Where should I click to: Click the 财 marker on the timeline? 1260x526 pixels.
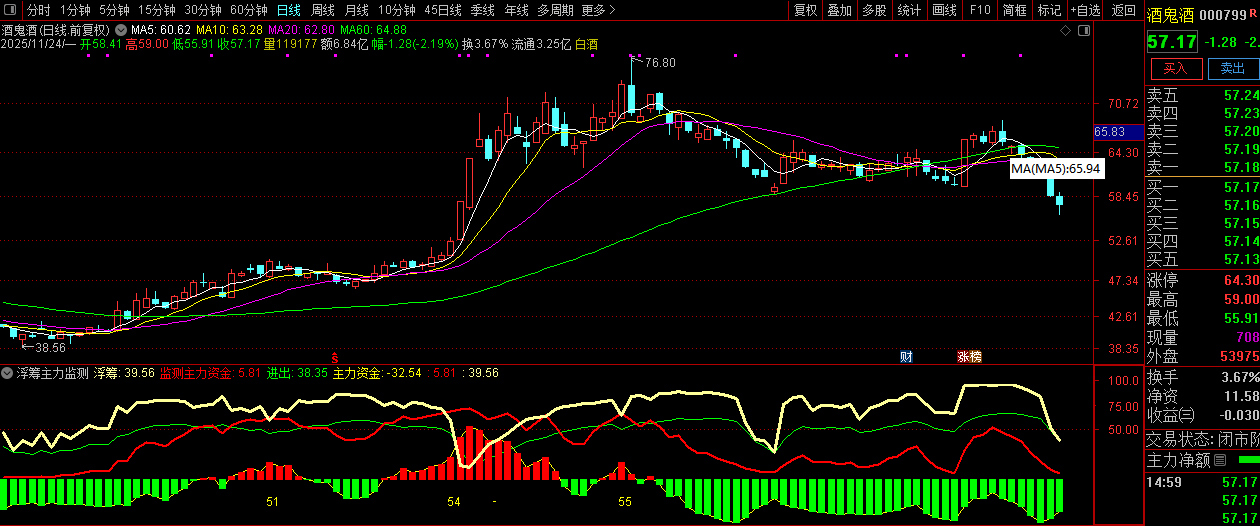(906, 356)
